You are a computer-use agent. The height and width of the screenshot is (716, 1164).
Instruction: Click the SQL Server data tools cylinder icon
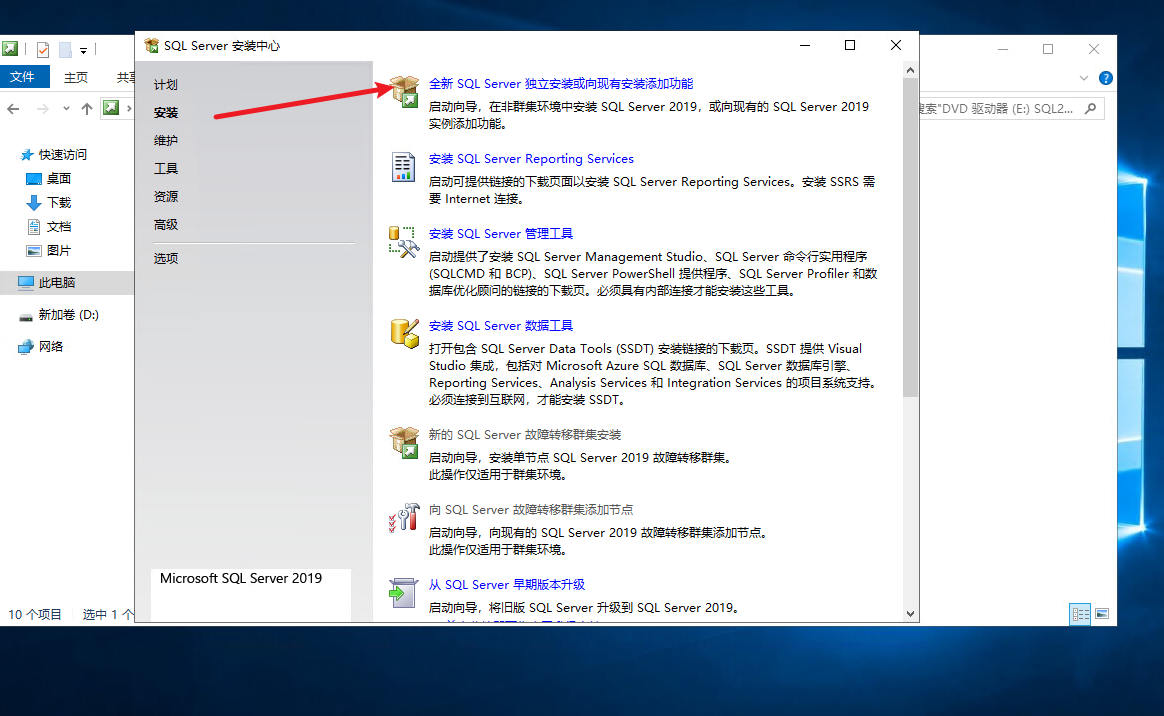(404, 334)
